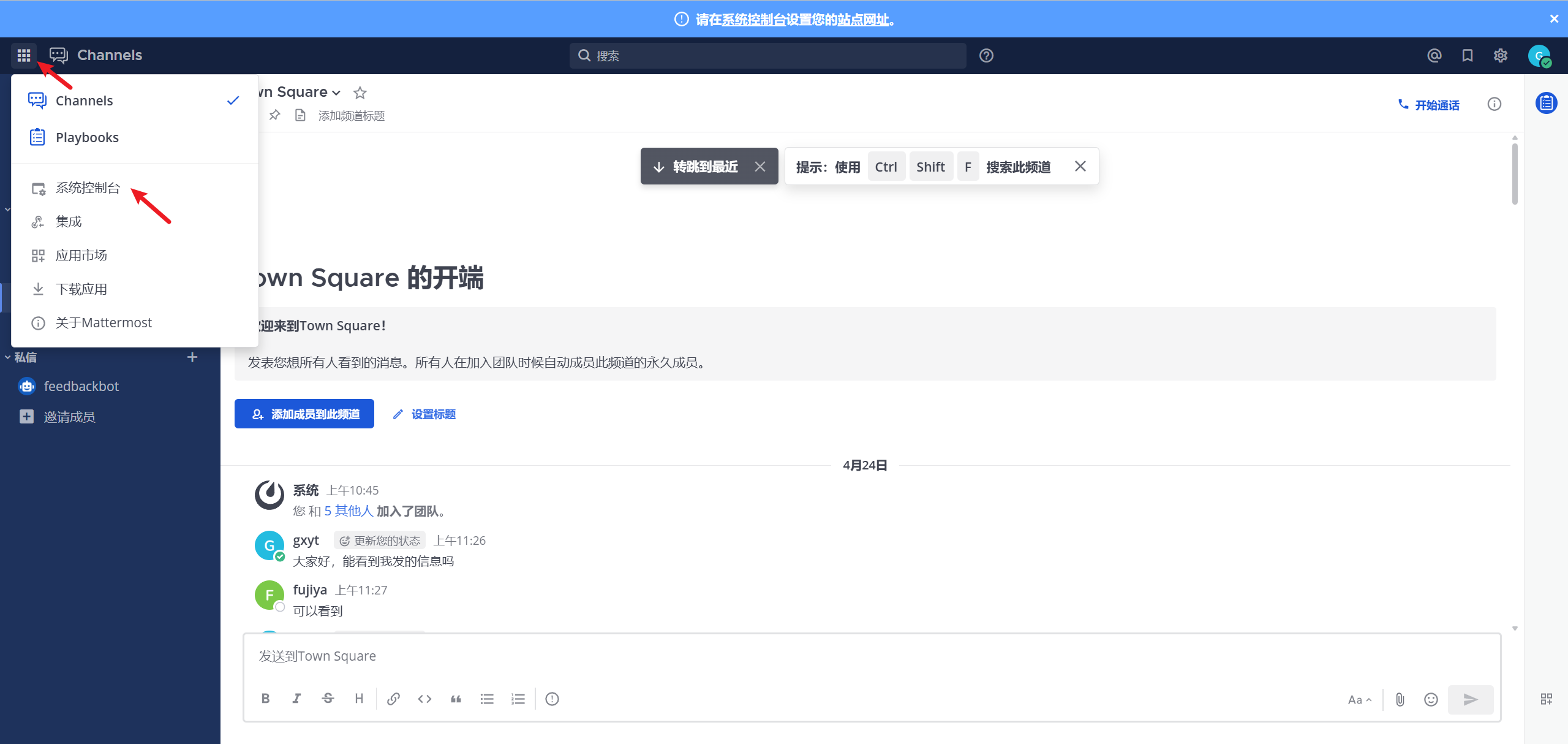Open saved posts bookmark icon
The image size is (1568, 744).
coord(1467,56)
